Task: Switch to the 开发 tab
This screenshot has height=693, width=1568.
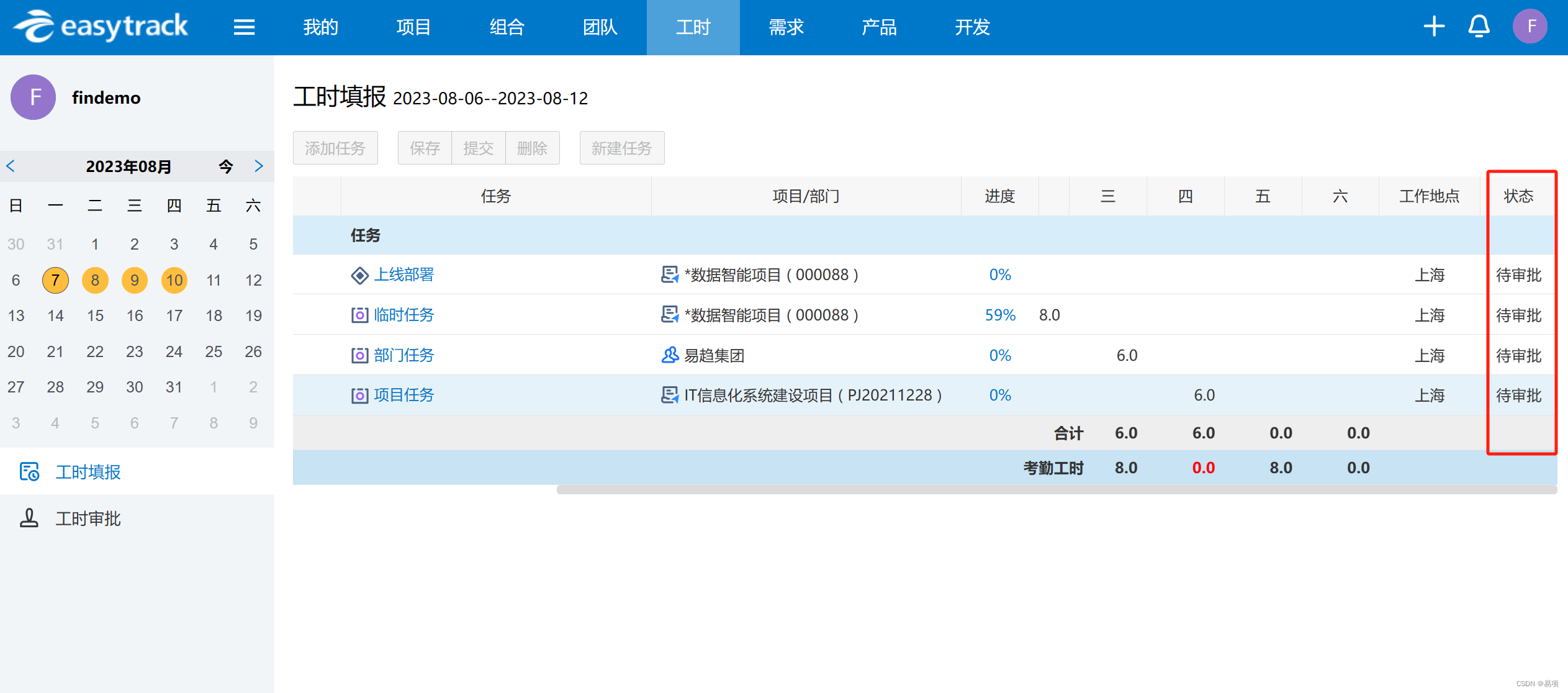Action: tap(972, 27)
